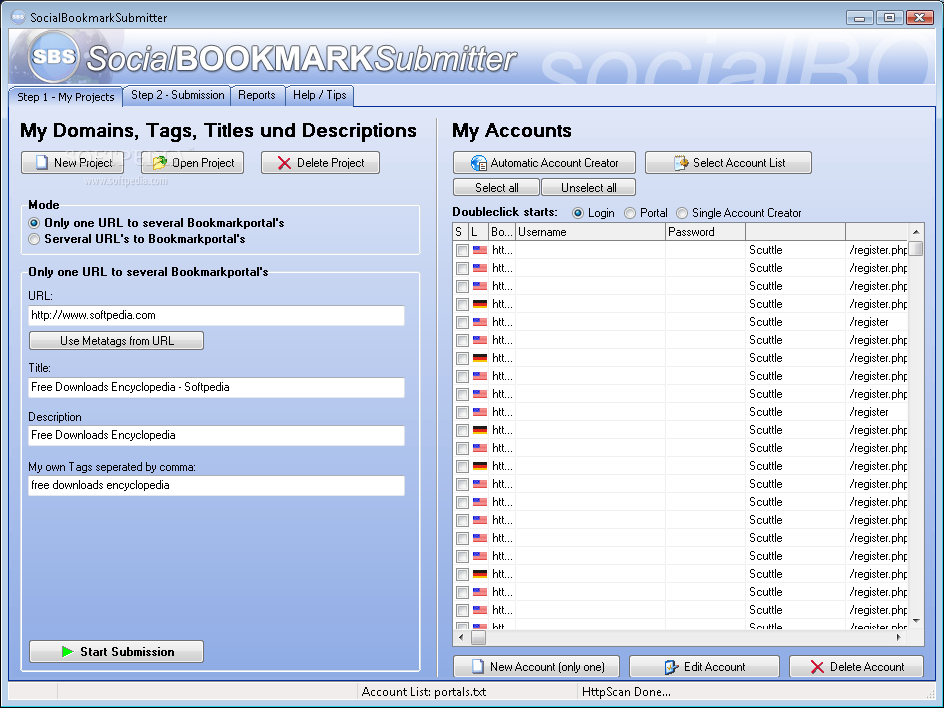This screenshot has height=708, width=944.
Task: Click the accounts list horizontal scrollbar thumb
Action: point(478,637)
